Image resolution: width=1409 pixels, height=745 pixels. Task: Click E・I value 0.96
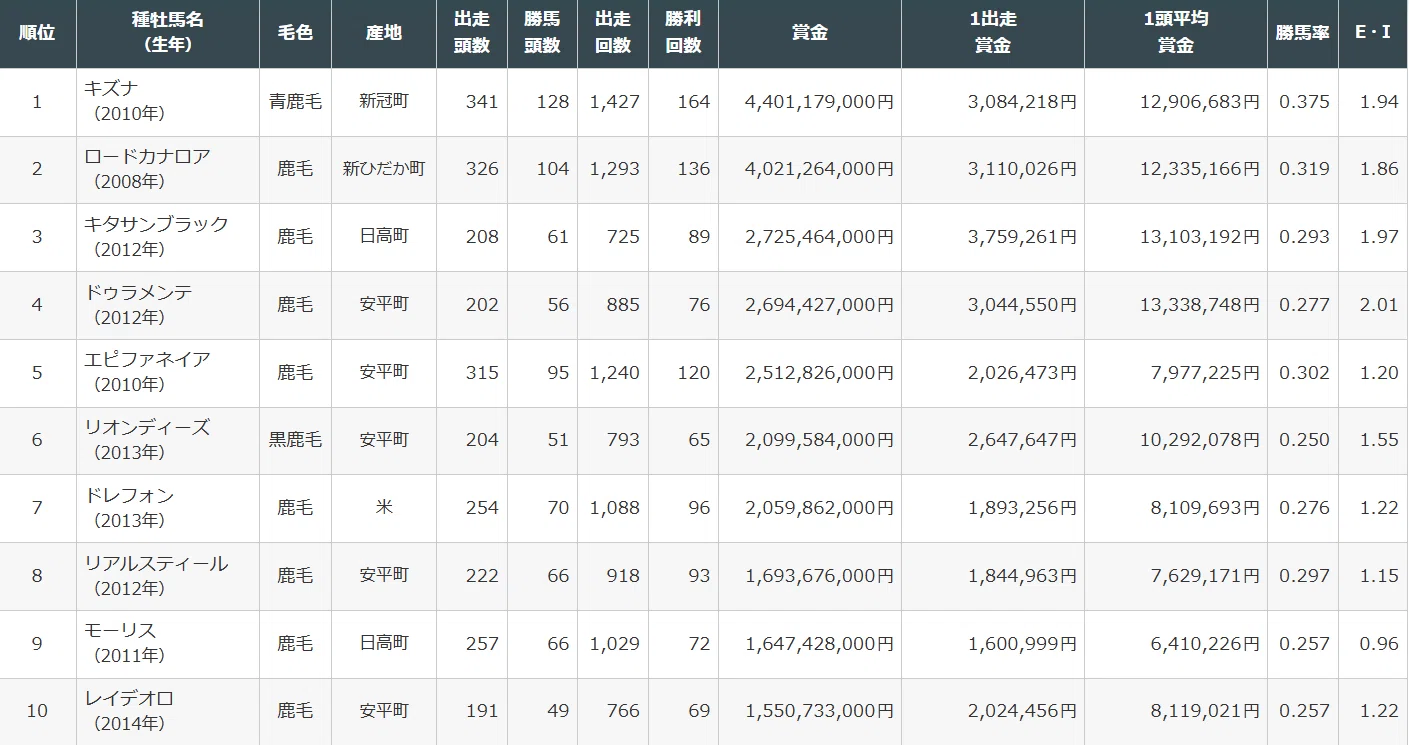1380,644
